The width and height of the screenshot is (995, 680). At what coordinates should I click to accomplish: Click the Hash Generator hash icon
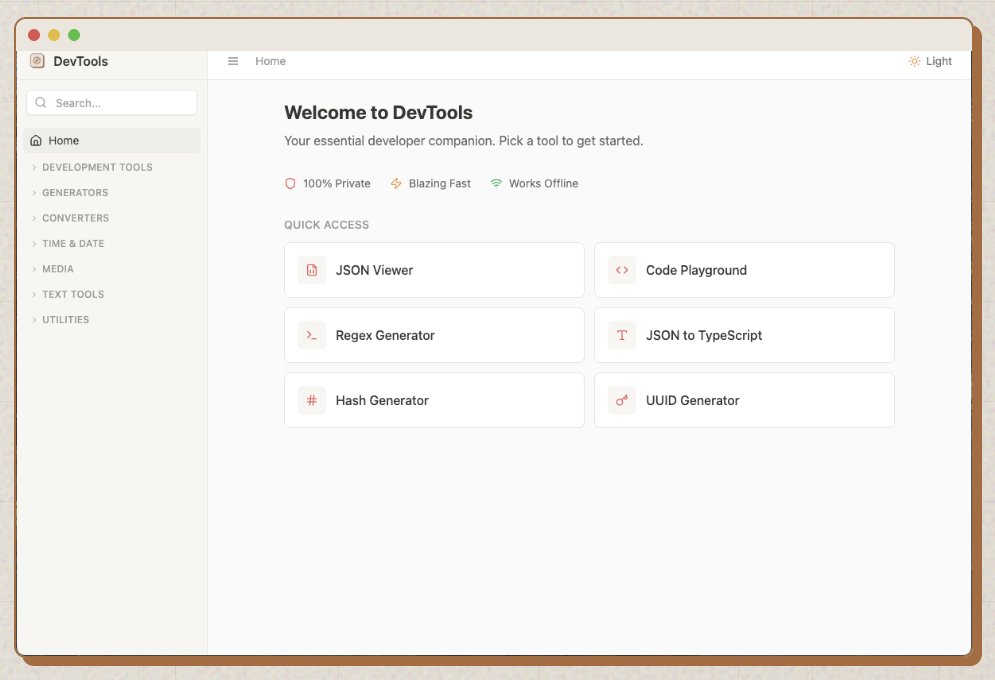312,400
